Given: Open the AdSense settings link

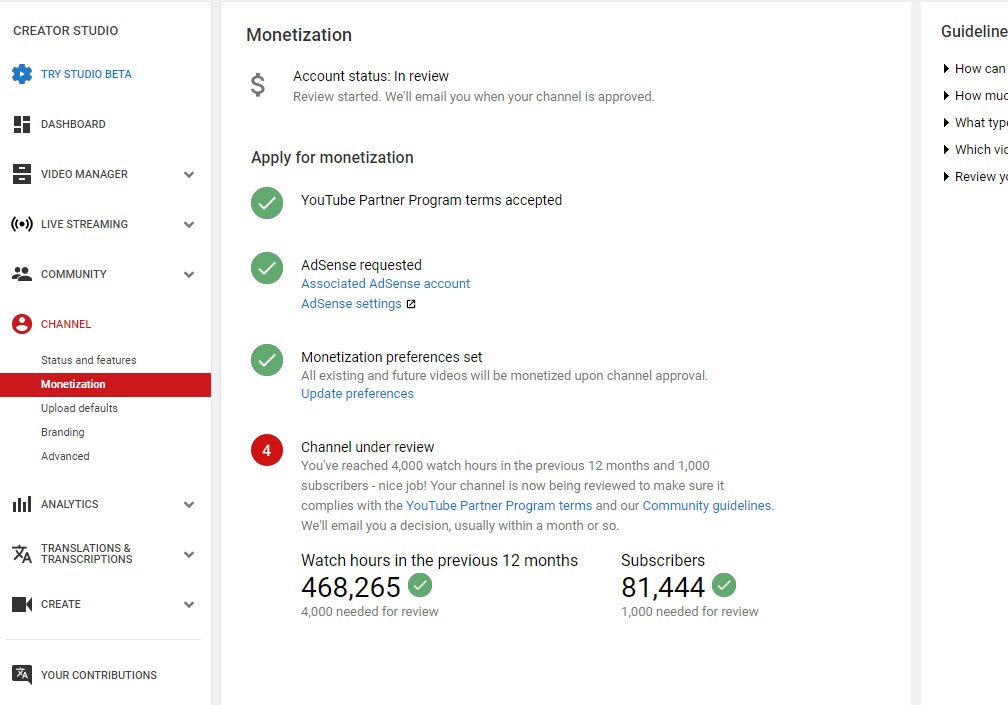Looking at the screenshot, I should click(351, 303).
